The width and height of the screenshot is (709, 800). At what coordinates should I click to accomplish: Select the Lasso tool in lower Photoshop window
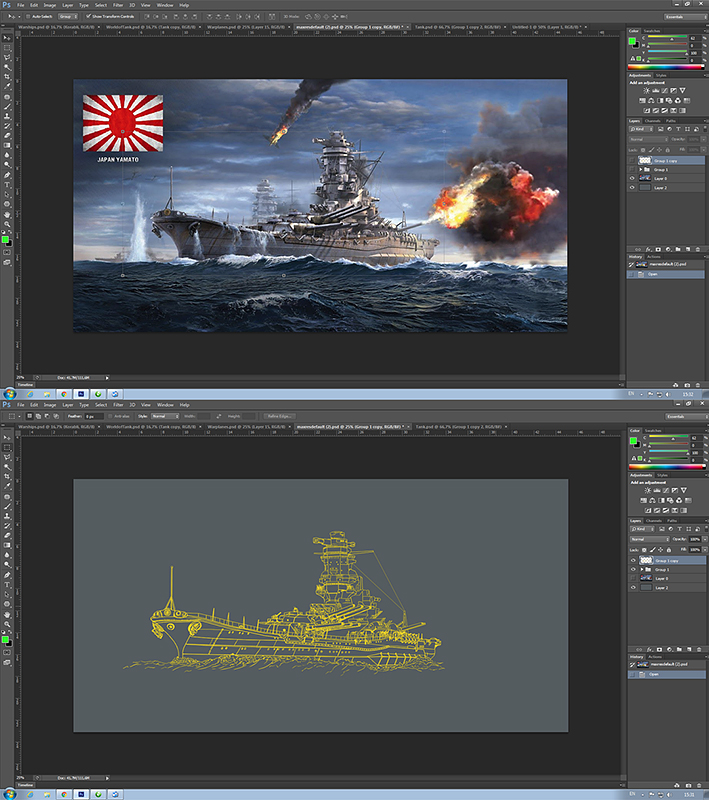tap(7, 457)
